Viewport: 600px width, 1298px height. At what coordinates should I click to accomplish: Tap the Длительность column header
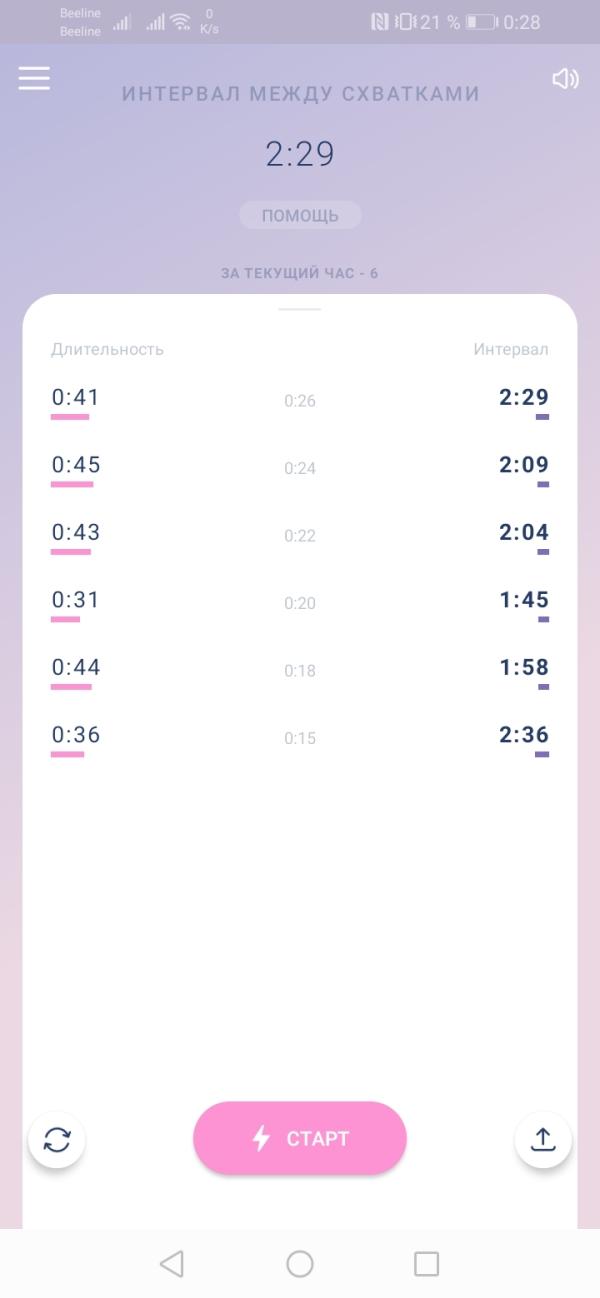click(x=107, y=349)
